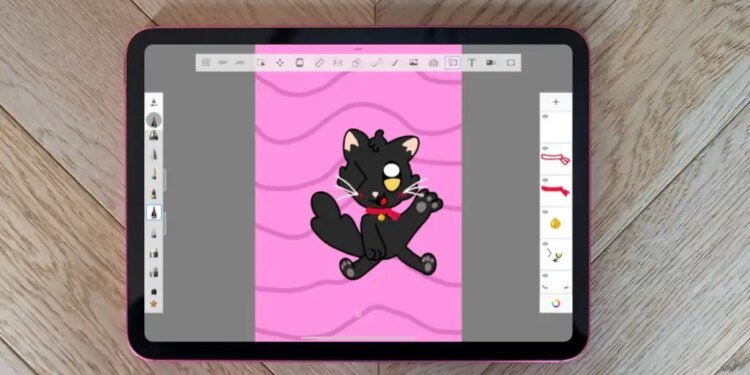
Task: Select the currently highlighted brush
Action: point(154,212)
